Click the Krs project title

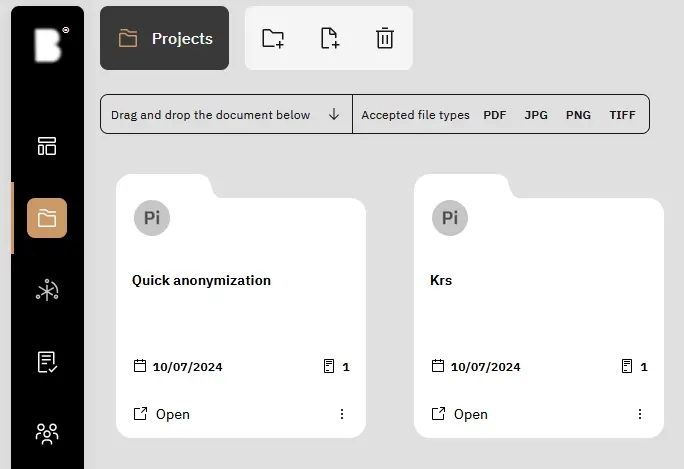(x=441, y=280)
